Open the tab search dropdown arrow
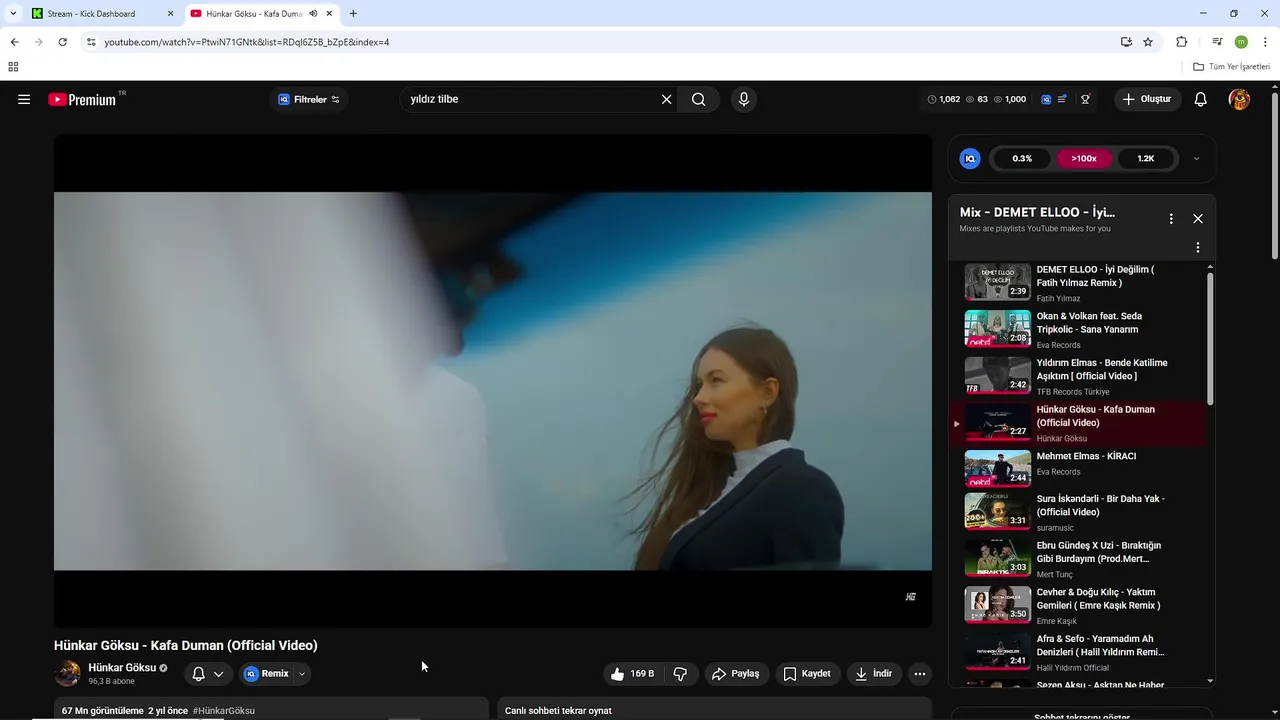The height and width of the screenshot is (720, 1280). (13, 14)
